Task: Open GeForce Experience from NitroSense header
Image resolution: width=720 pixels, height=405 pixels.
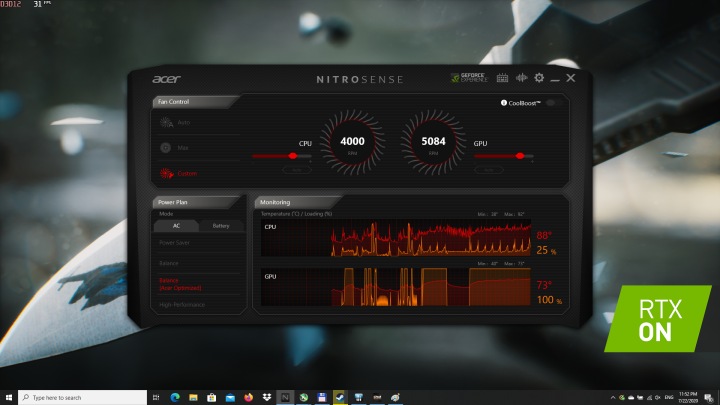Action: click(x=469, y=78)
